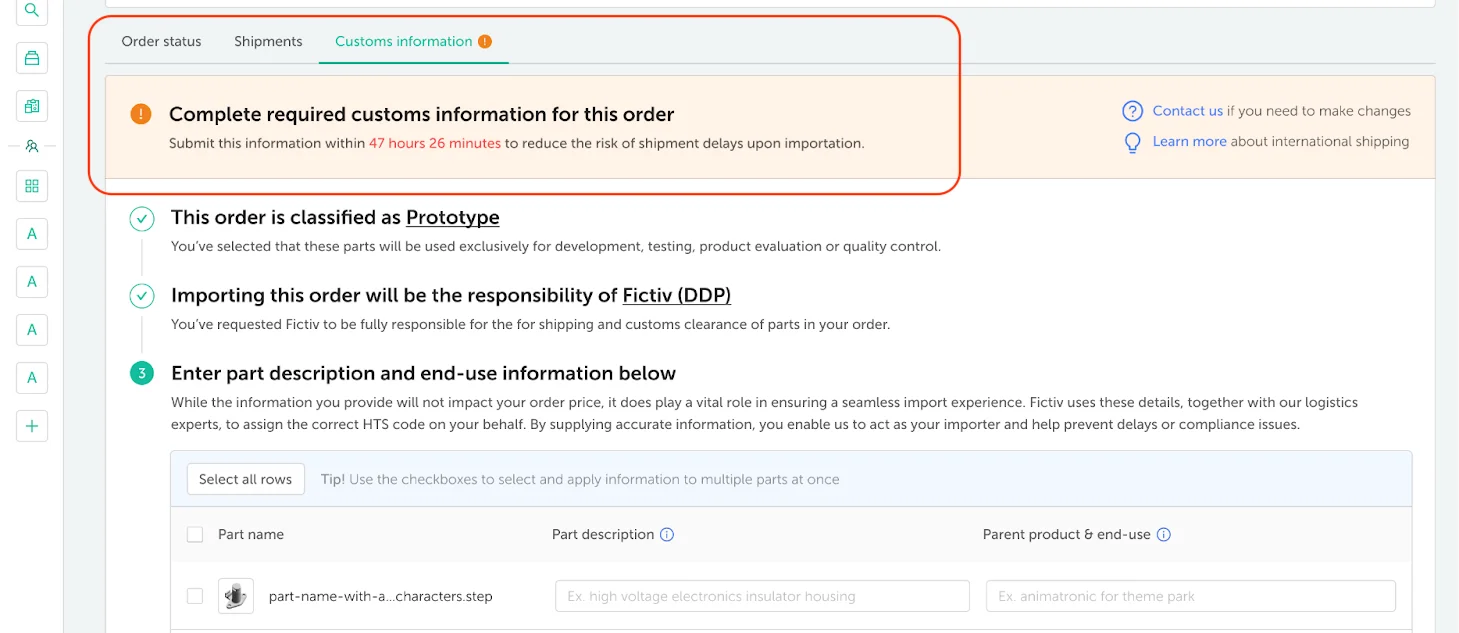Click the Select all rows button
Image resolution: width=1459 pixels, height=633 pixels.
pos(246,479)
